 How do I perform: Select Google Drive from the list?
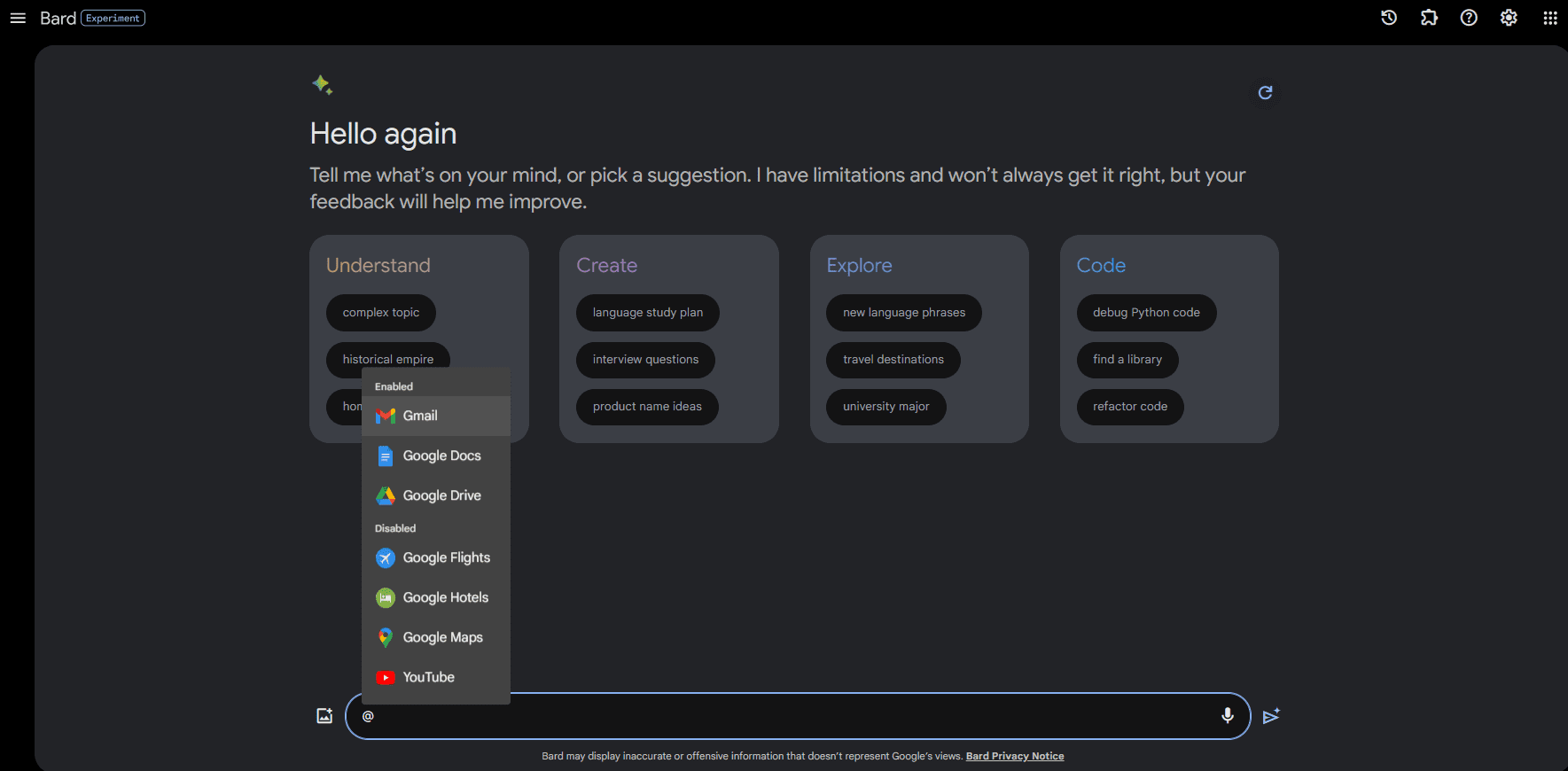[436, 495]
